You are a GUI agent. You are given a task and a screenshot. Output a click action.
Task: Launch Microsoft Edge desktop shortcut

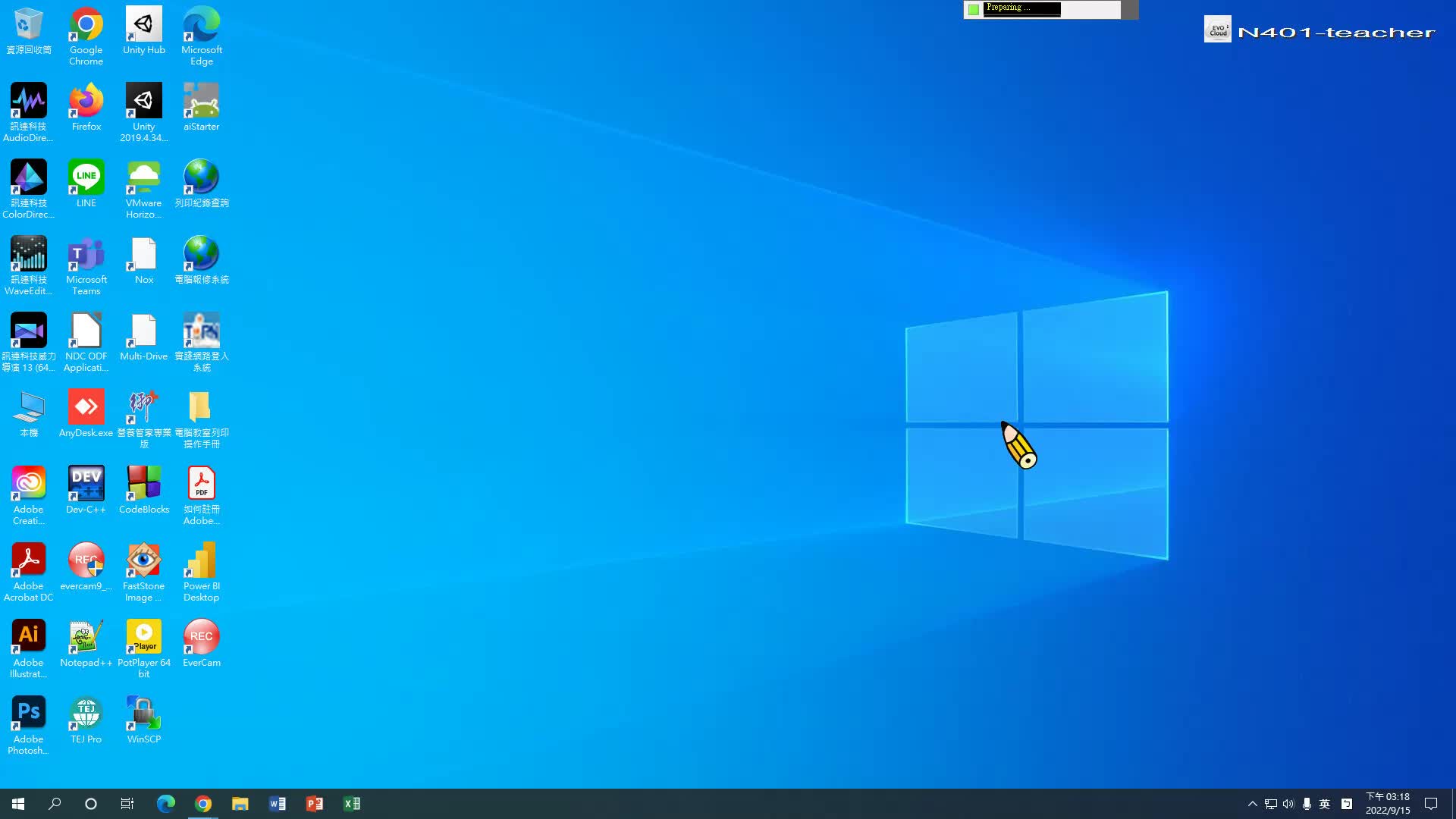click(202, 36)
